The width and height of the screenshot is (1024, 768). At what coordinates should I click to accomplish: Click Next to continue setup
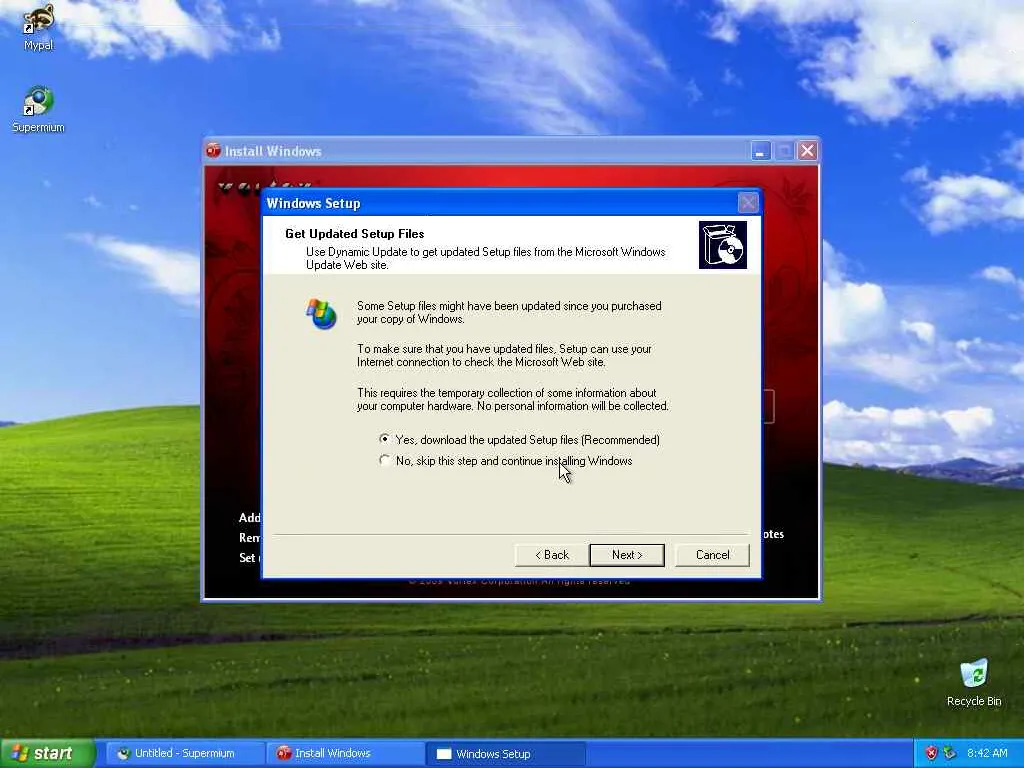click(x=627, y=554)
